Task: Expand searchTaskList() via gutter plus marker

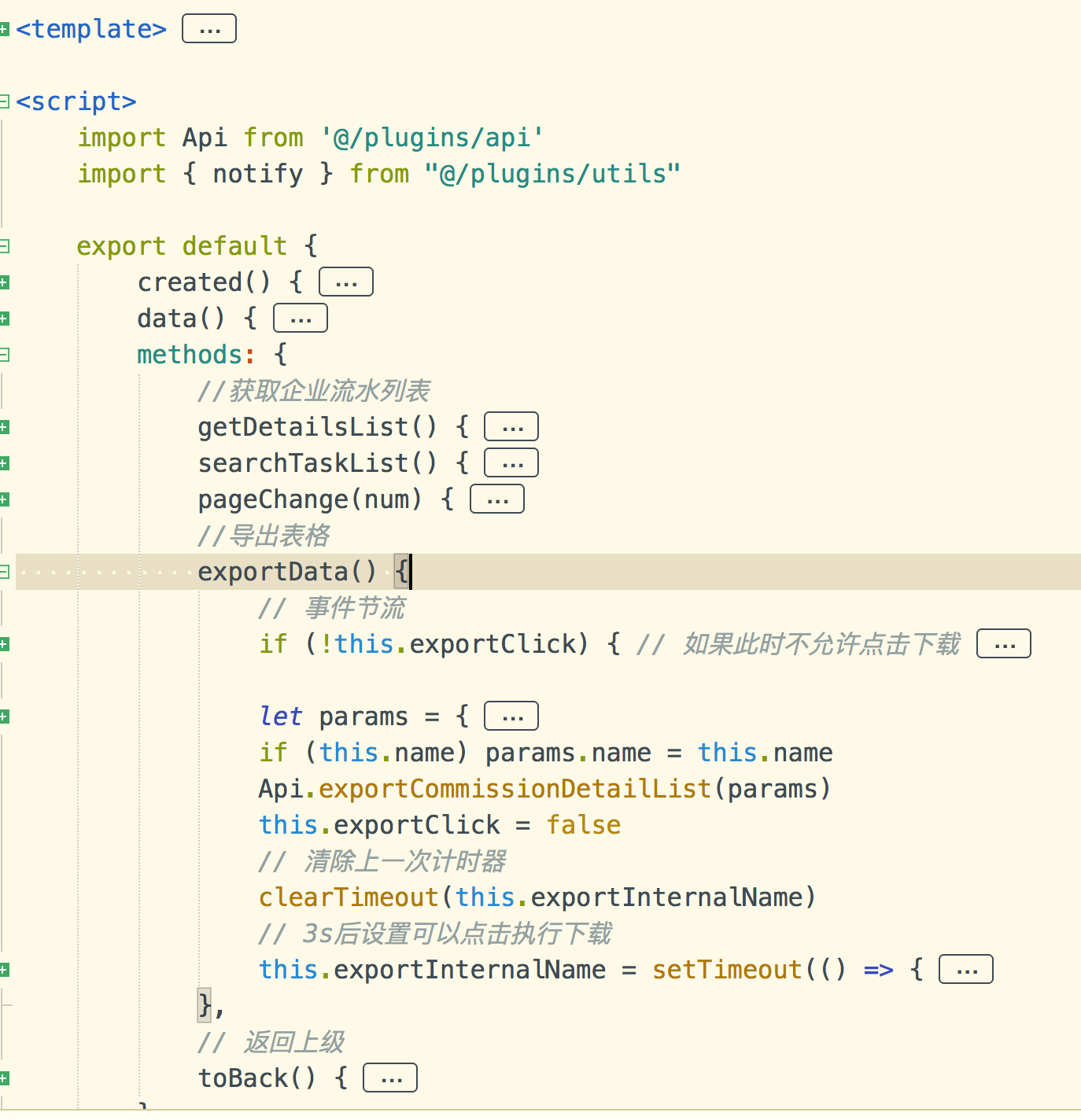Action: 4,463
